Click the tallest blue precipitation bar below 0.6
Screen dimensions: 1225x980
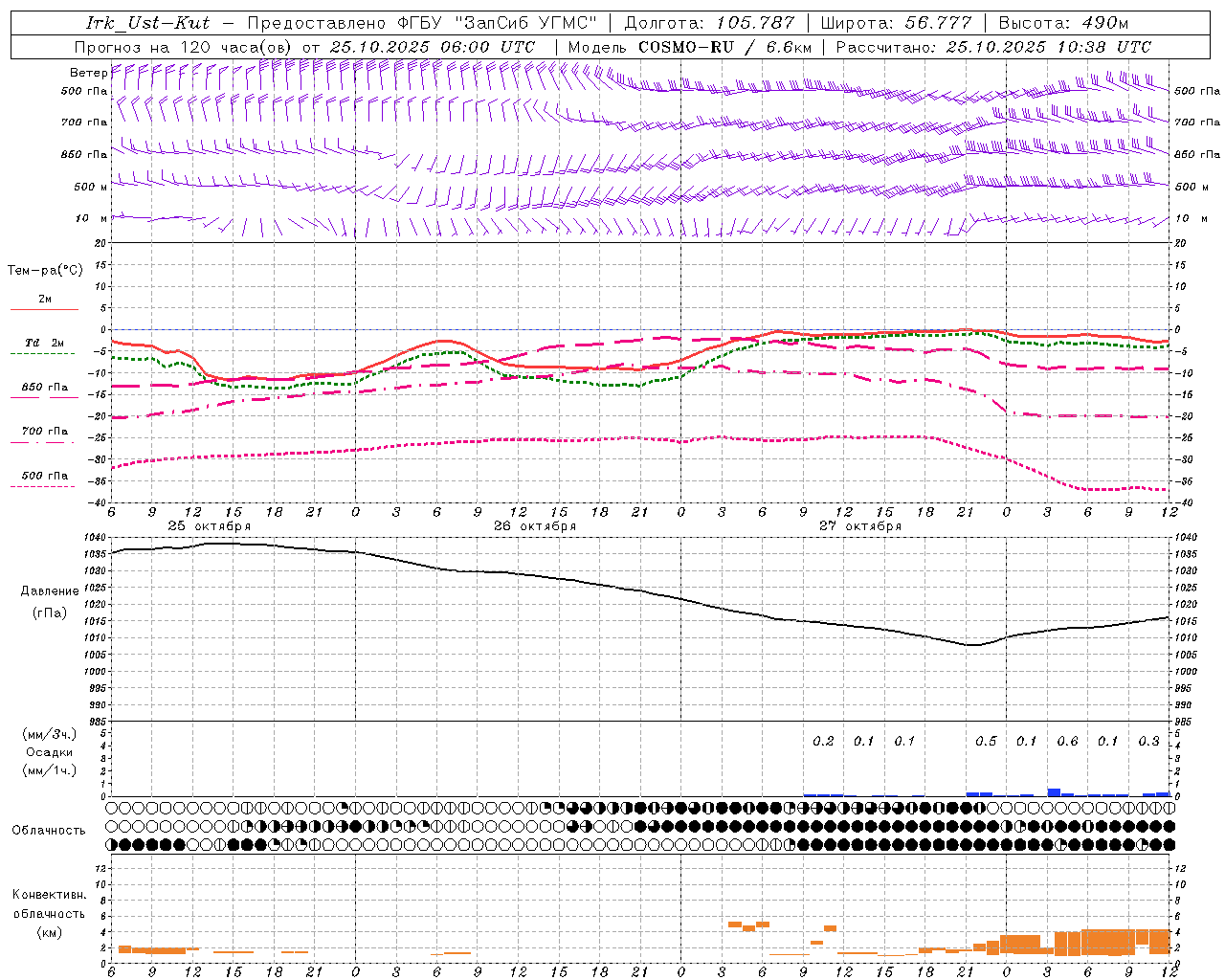(x=1054, y=792)
